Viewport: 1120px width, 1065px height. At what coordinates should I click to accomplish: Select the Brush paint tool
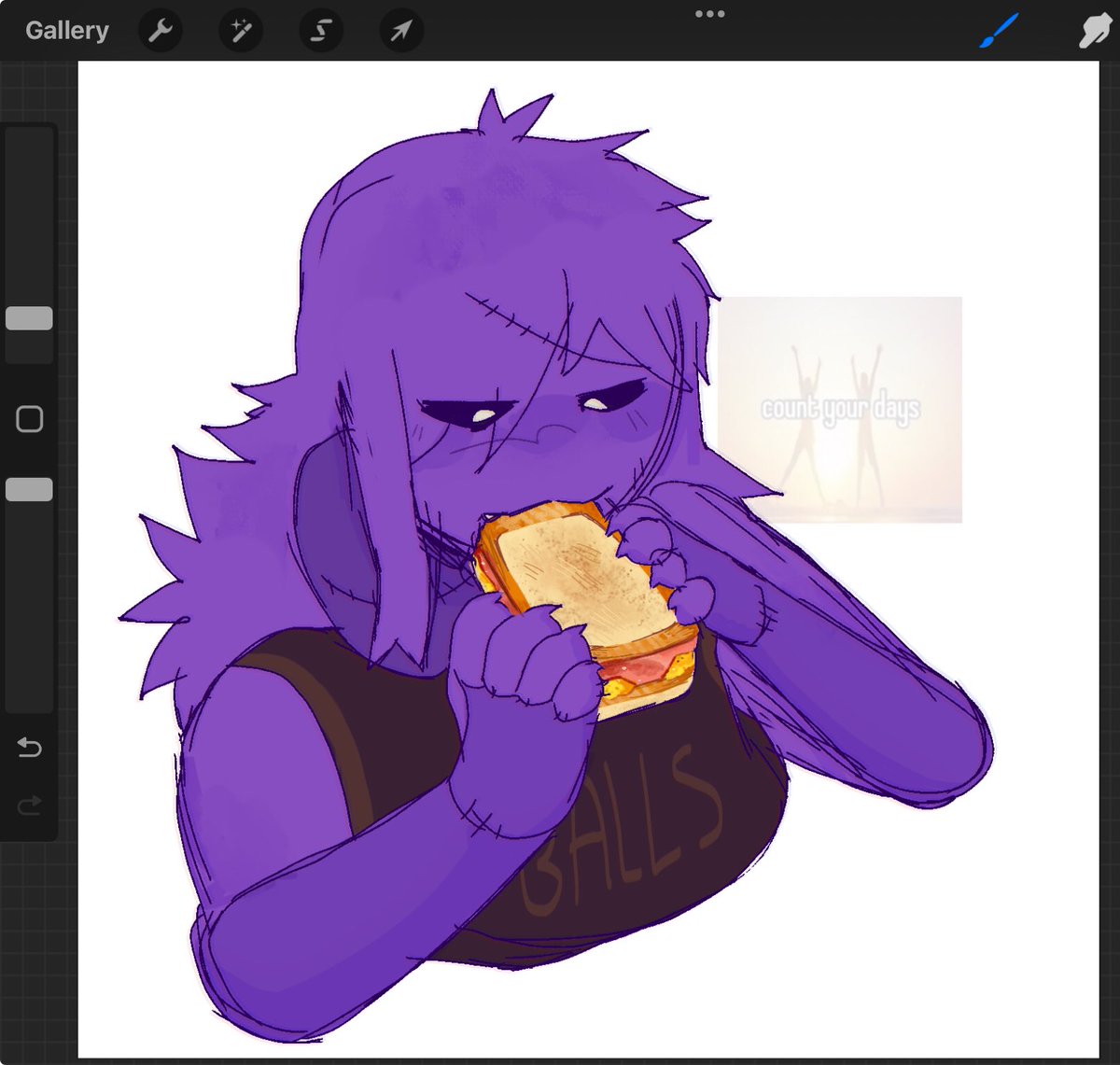pos(1000,32)
